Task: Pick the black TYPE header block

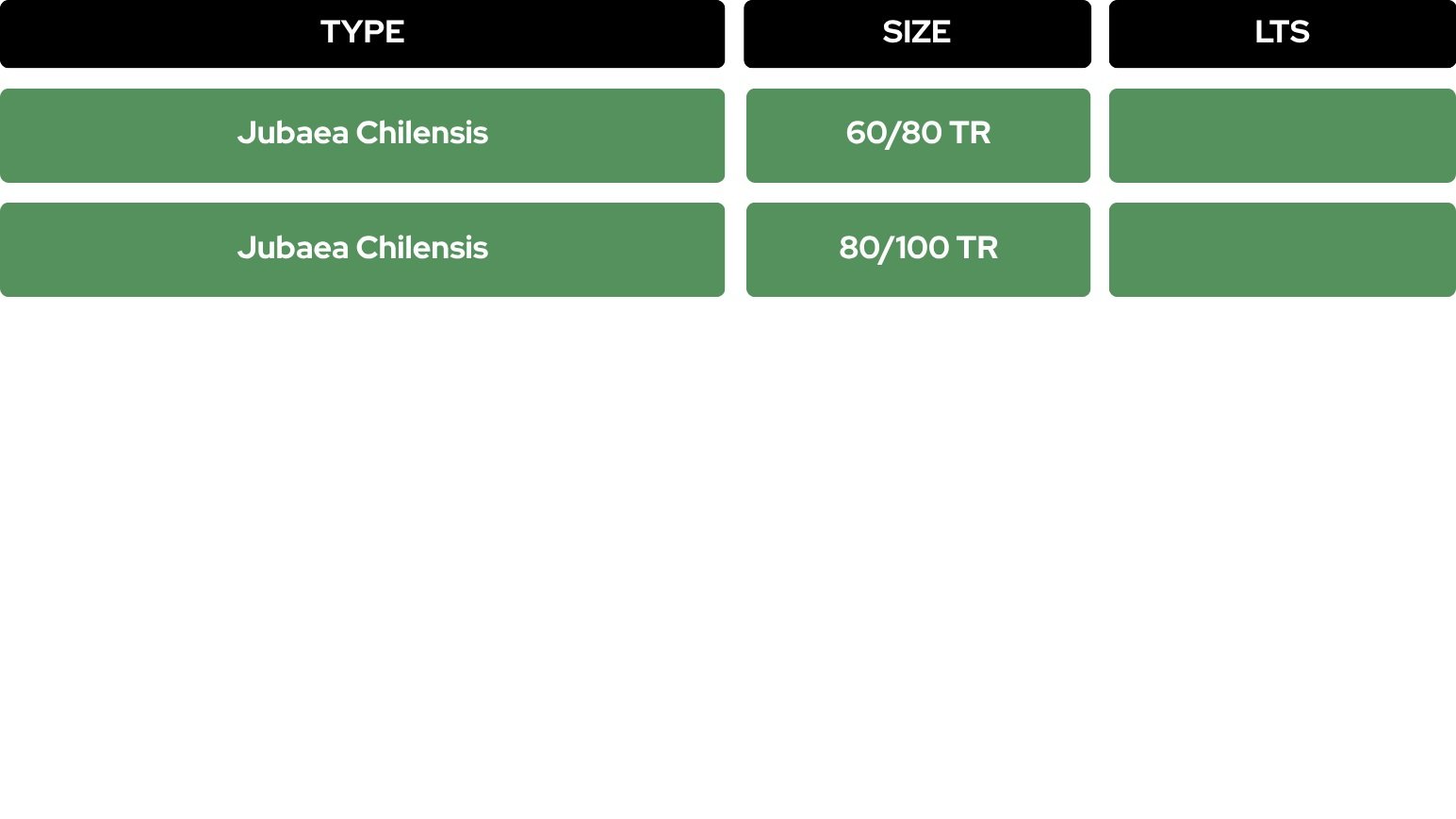Action: tap(362, 34)
